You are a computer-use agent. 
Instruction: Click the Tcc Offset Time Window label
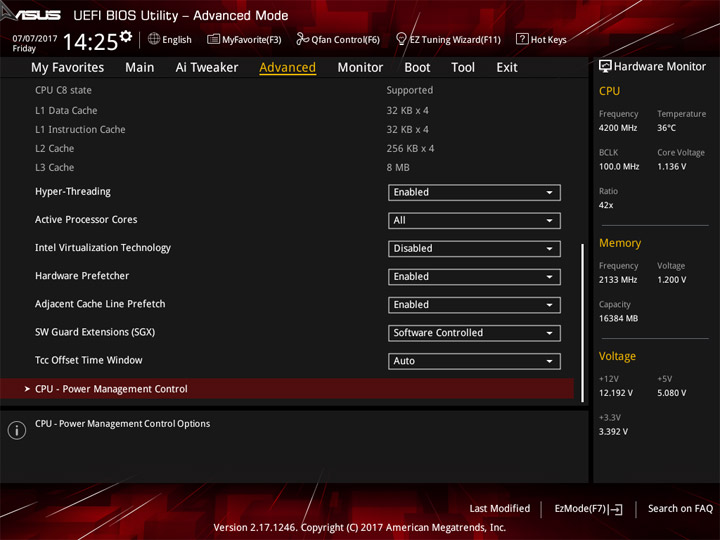pos(89,360)
